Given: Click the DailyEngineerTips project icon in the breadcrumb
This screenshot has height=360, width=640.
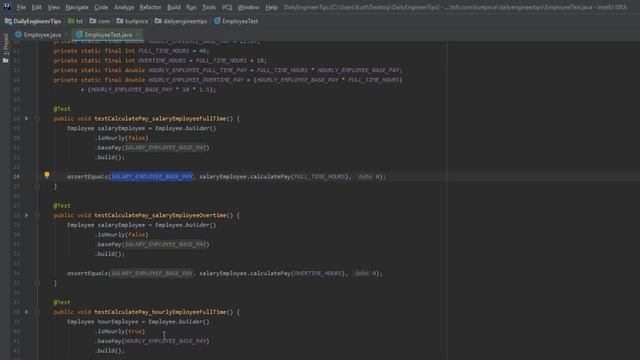Looking at the screenshot, I should 8,21.
